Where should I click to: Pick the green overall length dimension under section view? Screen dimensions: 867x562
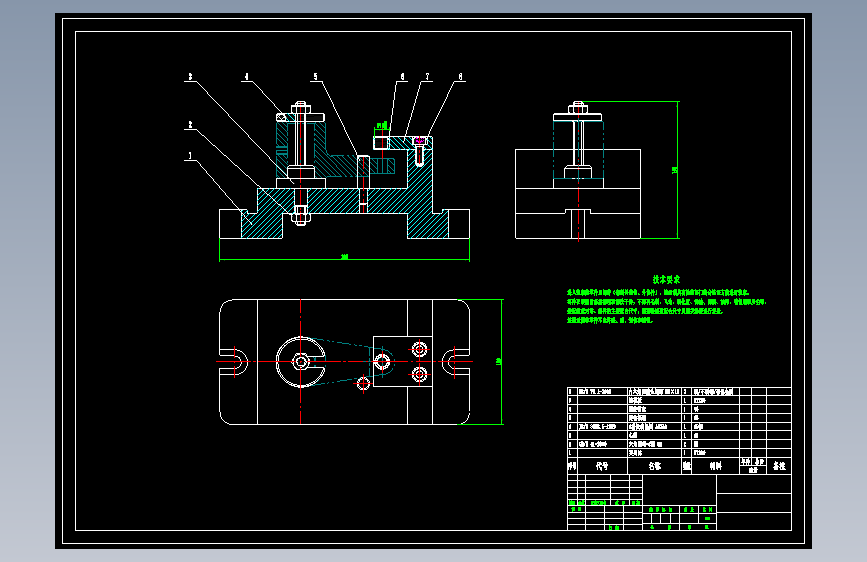[344, 257]
